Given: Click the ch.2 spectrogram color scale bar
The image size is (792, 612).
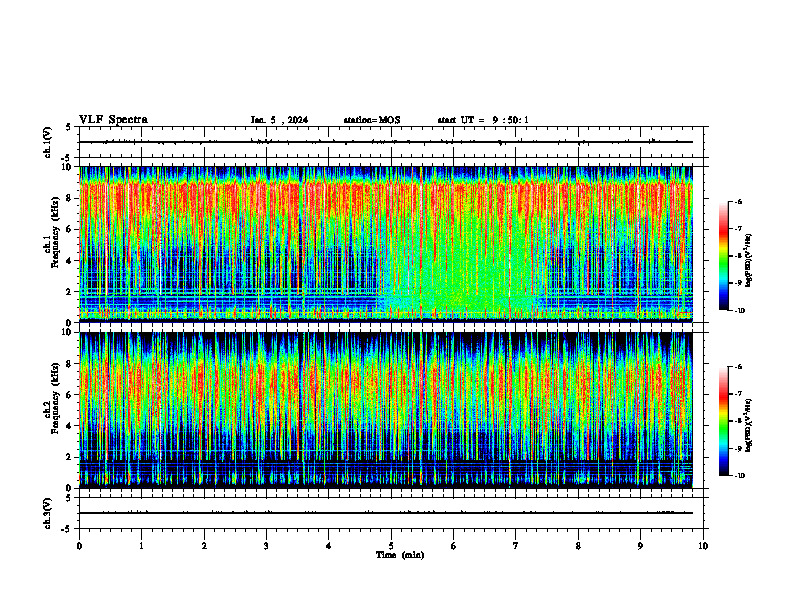Looking at the screenshot, I should tap(723, 421).
